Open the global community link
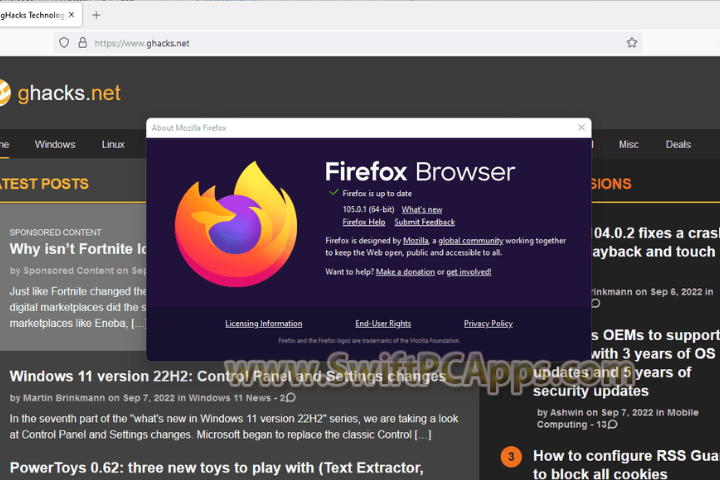720x480 pixels. (471, 241)
